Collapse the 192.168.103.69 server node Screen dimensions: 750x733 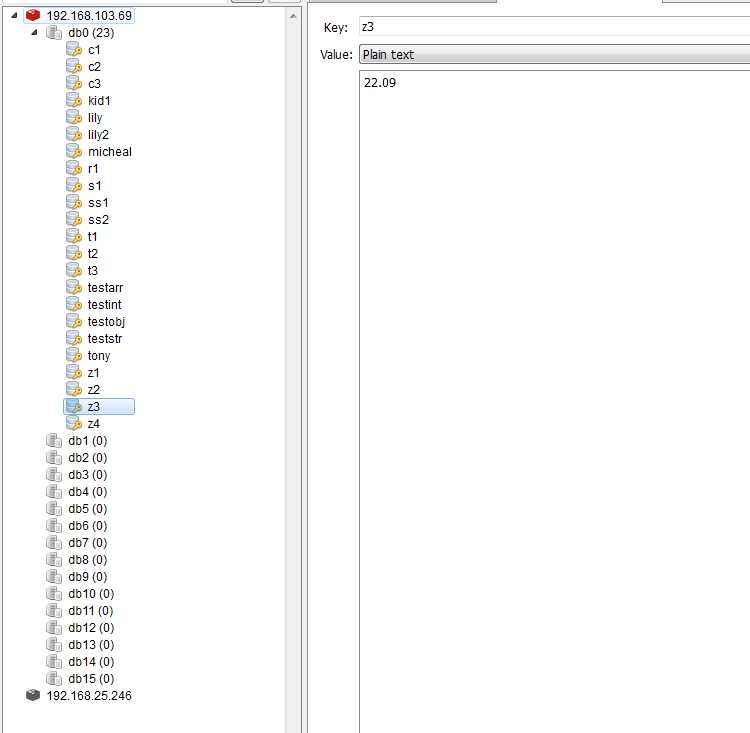[x=14, y=15]
